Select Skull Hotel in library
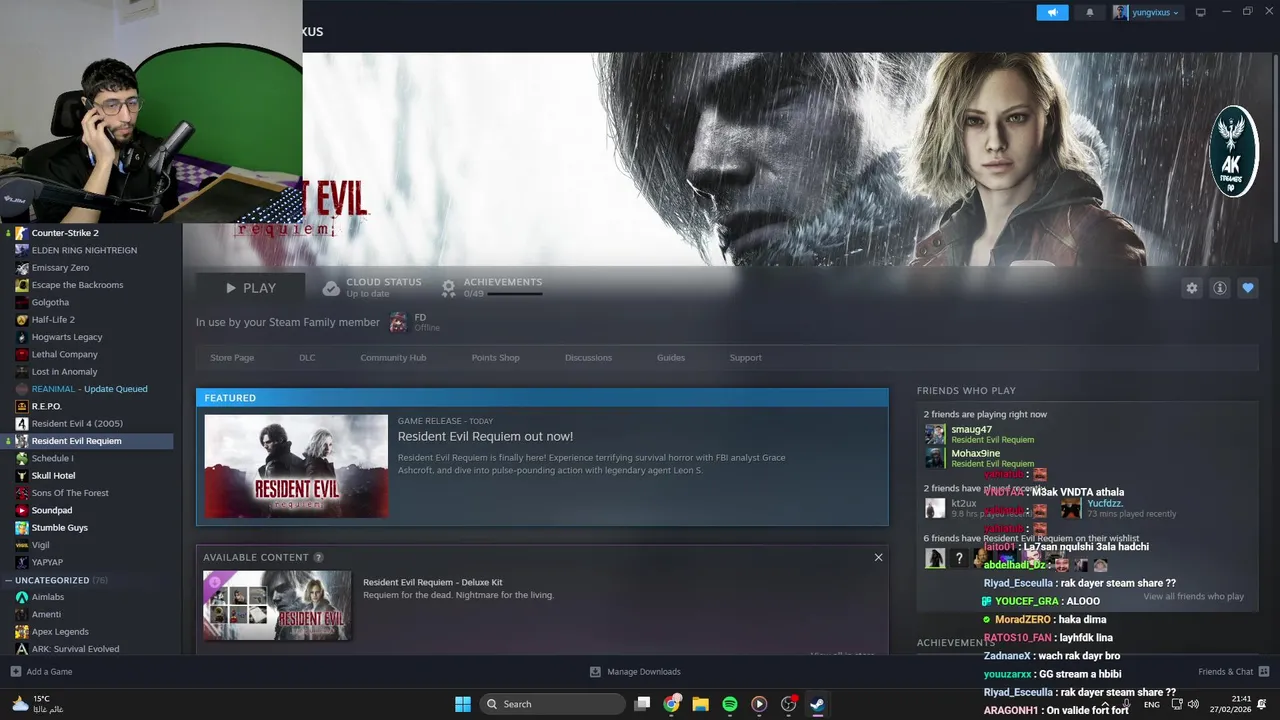 coord(53,476)
